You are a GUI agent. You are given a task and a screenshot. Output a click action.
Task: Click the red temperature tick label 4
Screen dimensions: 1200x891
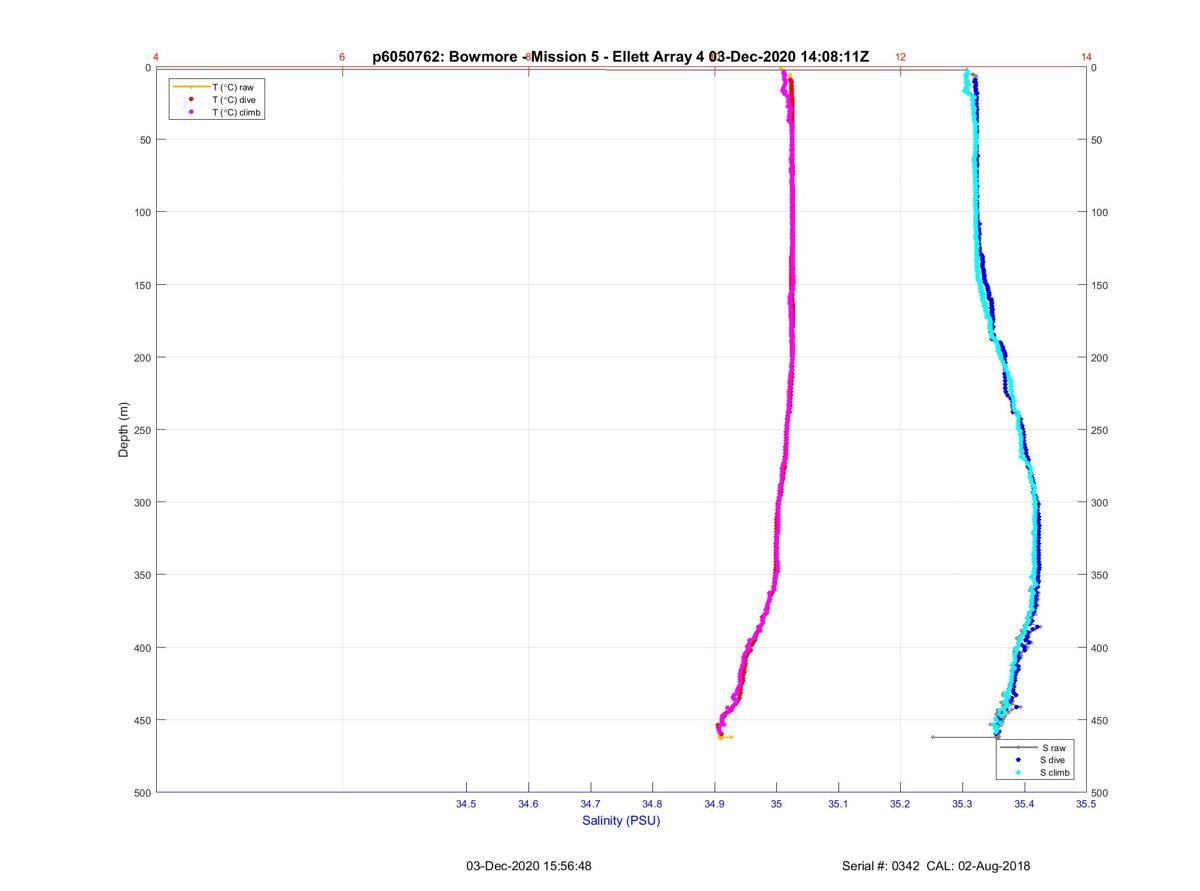156,57
